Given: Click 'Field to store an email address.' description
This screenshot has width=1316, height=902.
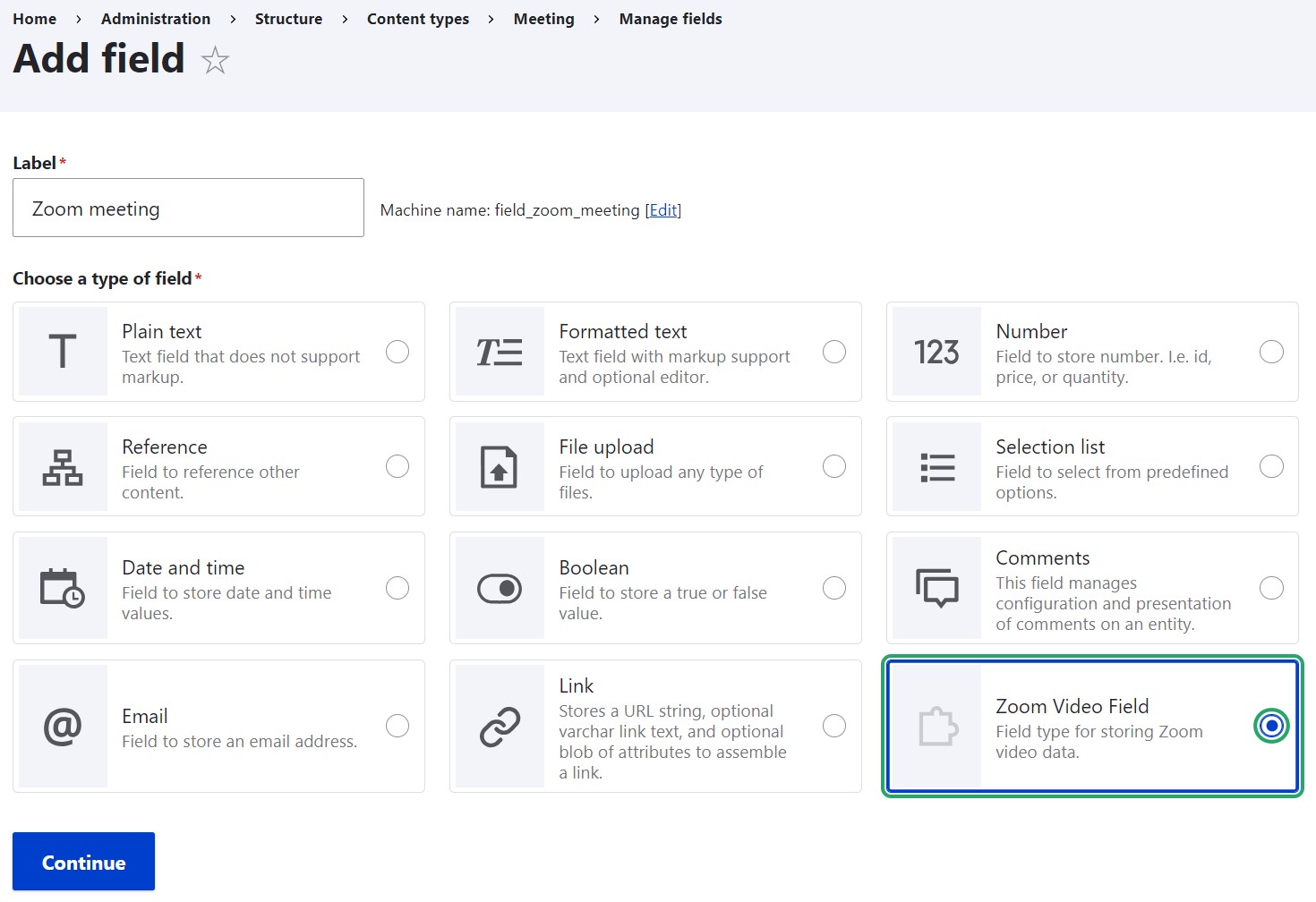Looking at the screenshot, I should 240,741.
